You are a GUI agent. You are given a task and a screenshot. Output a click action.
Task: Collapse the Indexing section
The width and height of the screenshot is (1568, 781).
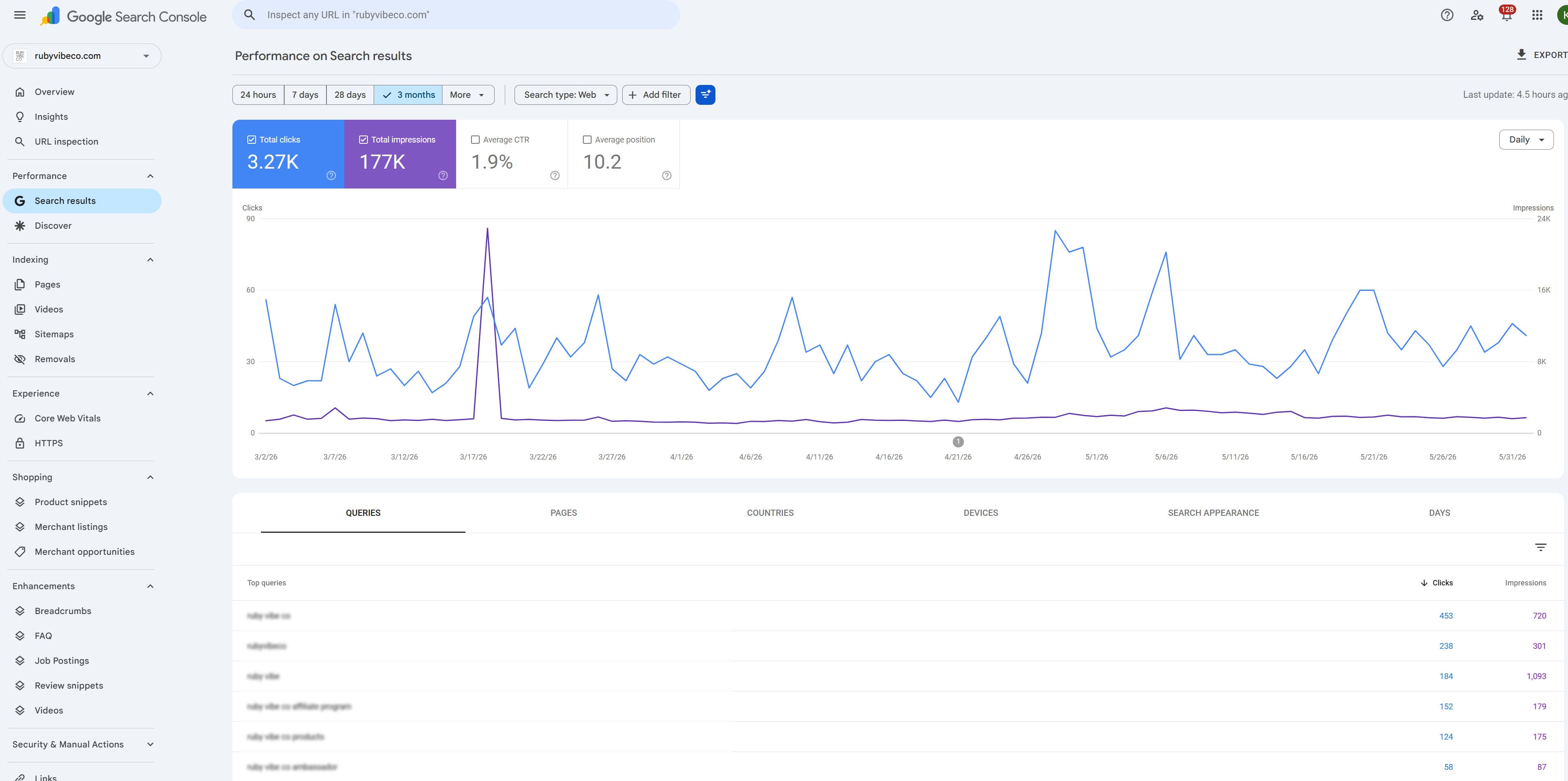tap(150, 260)
